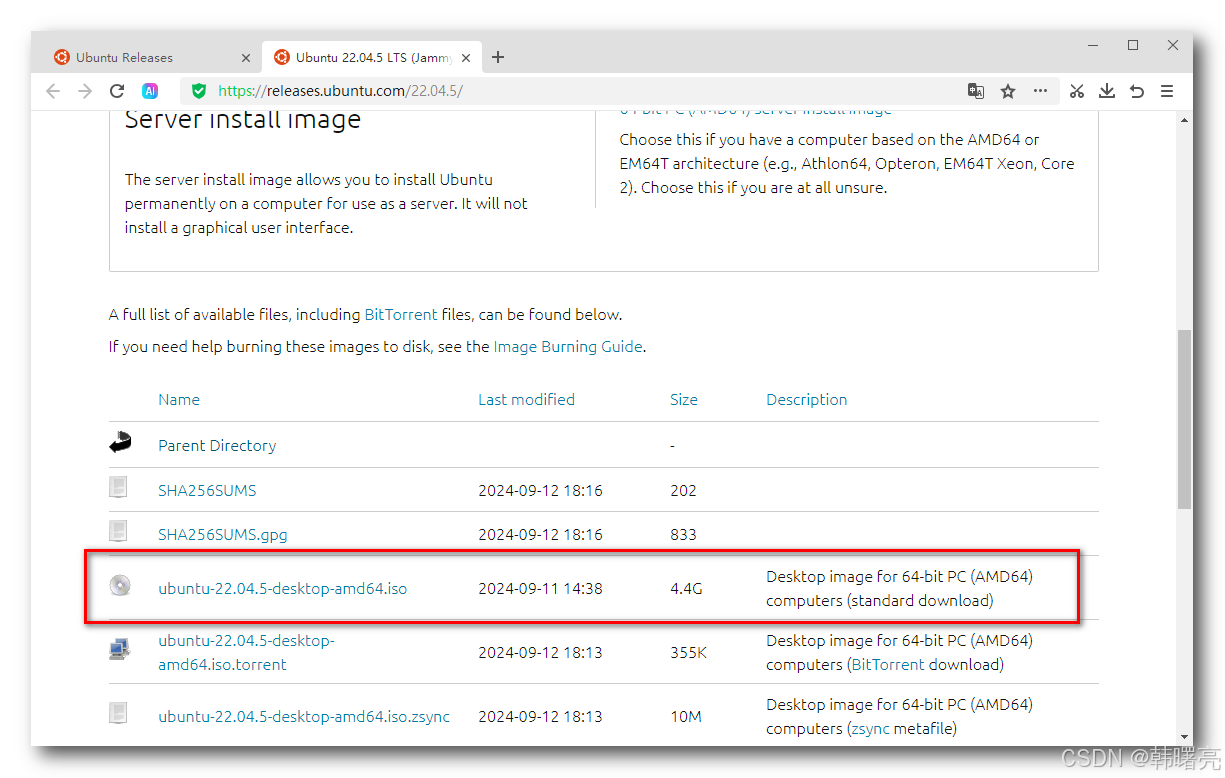Screen dimensions: 1225x778
Task: Select the Ubuntu 22.04.5 LTS tab
Action: 372,57
